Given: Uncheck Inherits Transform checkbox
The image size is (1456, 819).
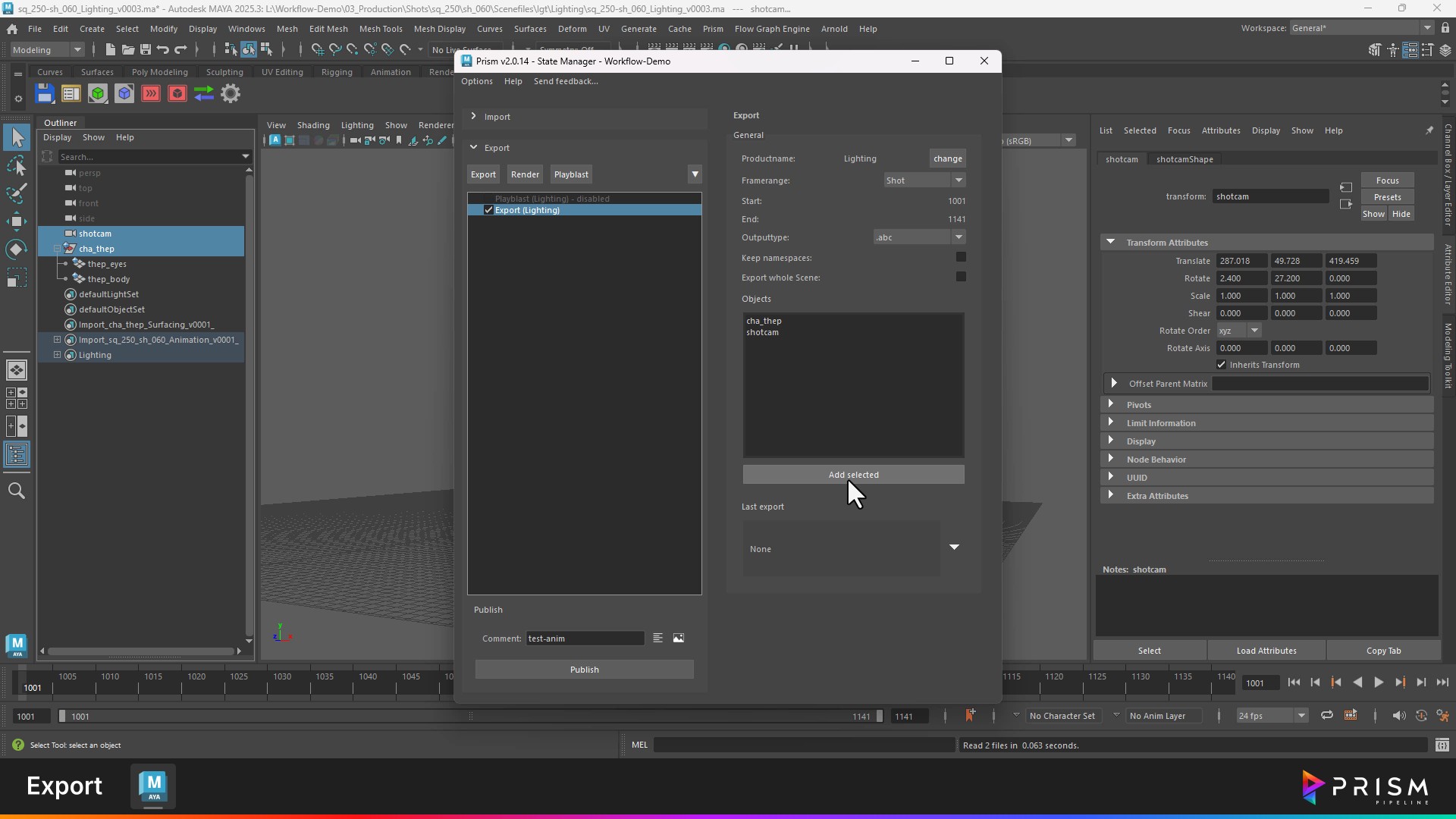Looking at the screenshot, I should 1221,365.
